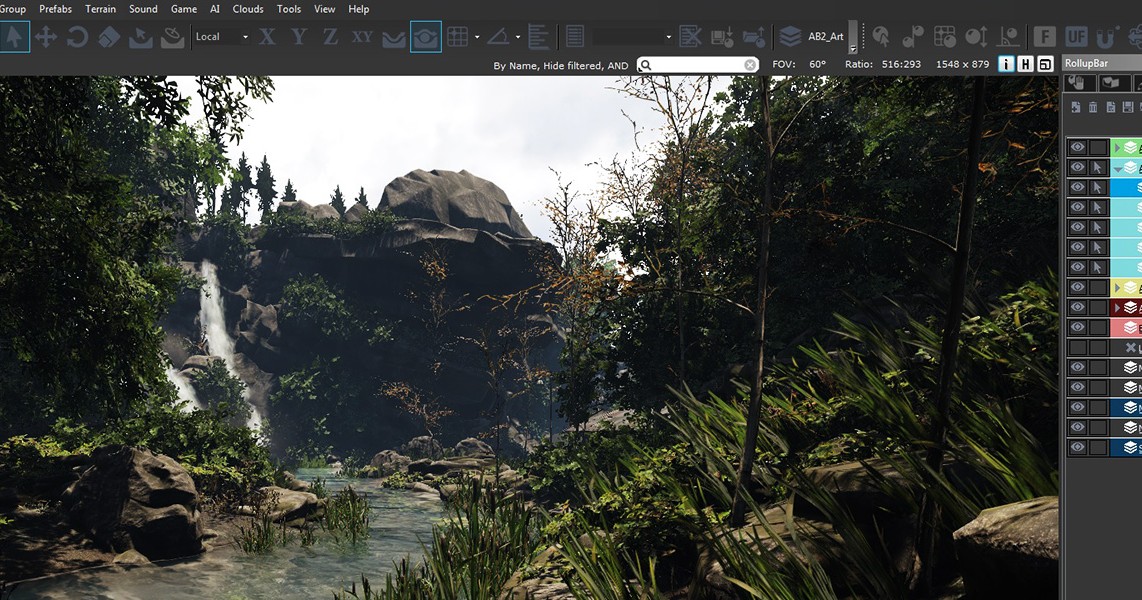Activate the Rotate tool
The width and height of the screenshot is (1142, 600).
coord(77,36)
